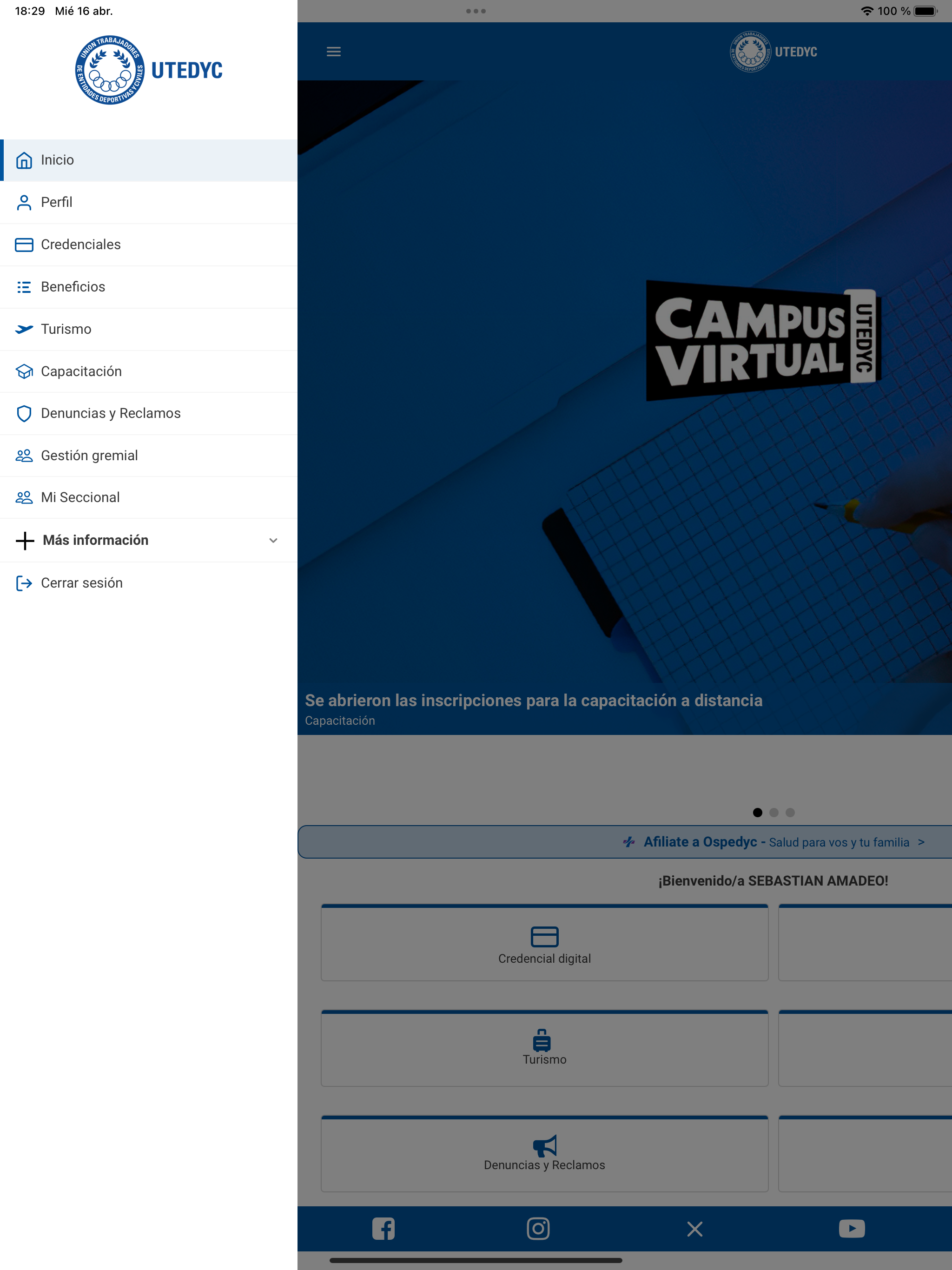The height and width of the screenshot is (1270, 952).
Task: Click the Capacitación category under headline
Action: [x=340, y=721]
